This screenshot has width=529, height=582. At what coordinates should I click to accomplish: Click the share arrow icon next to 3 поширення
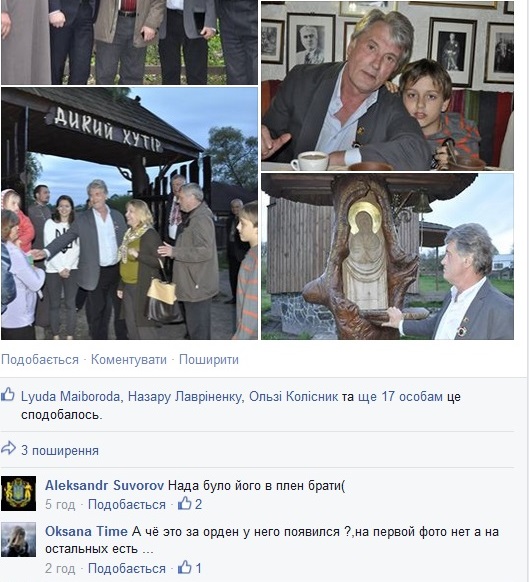[x=8, y=449]
